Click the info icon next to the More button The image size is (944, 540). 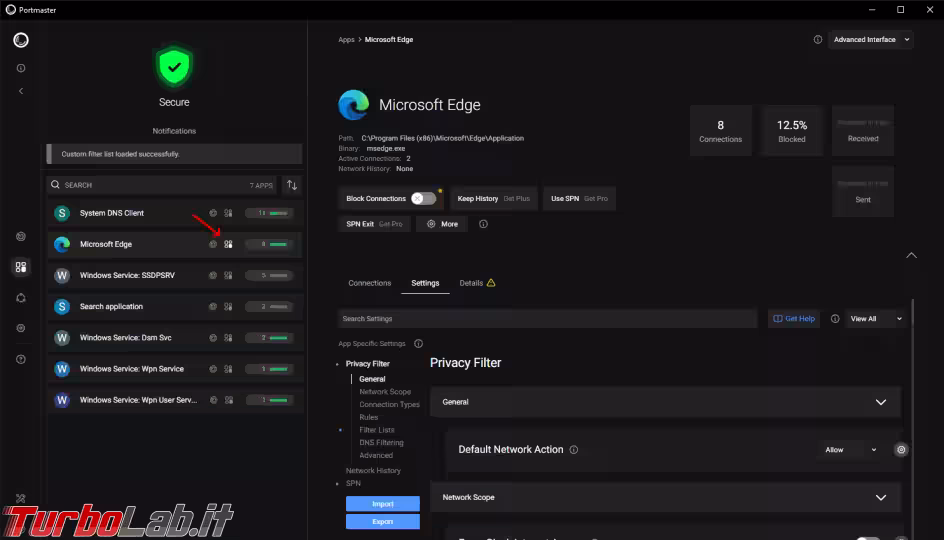[483, 224]
